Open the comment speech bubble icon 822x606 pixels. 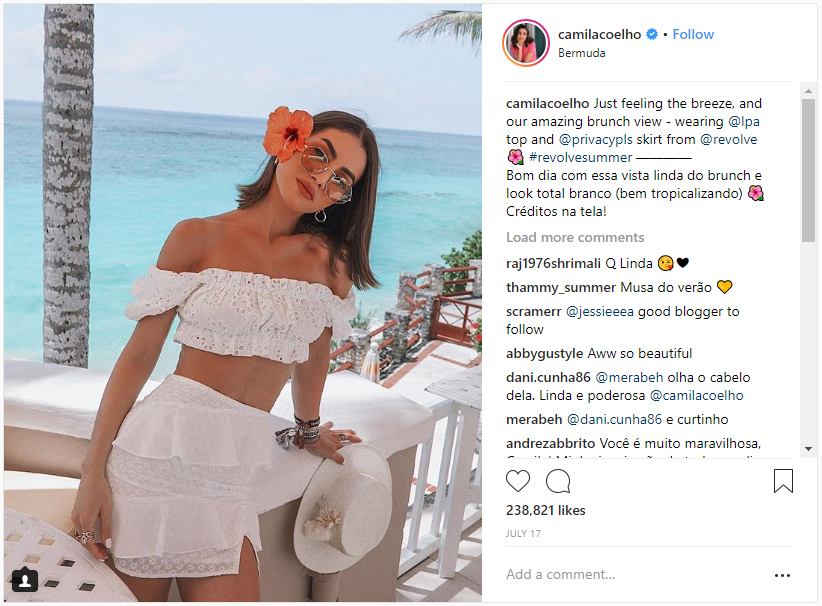point(558,481)
